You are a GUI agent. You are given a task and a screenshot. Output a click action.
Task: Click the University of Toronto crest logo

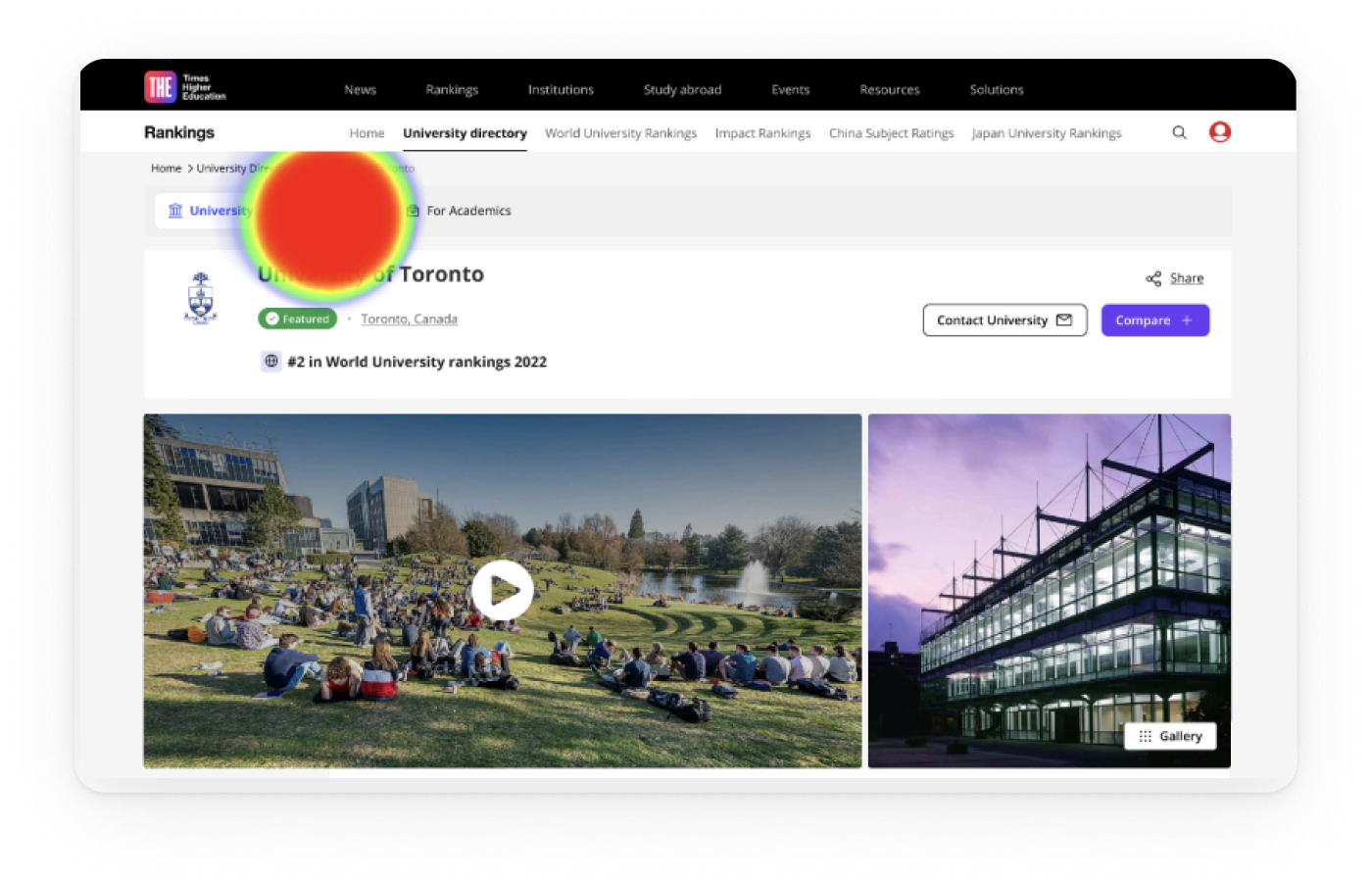click(x=201, y=298)
